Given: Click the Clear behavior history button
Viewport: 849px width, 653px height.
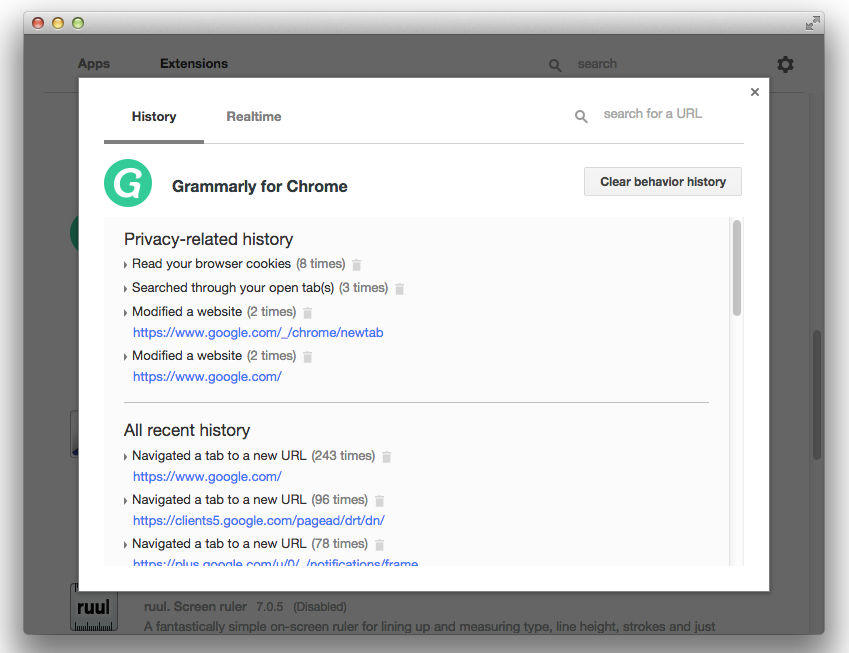Looking at the screenshot, I should point(662,181).
